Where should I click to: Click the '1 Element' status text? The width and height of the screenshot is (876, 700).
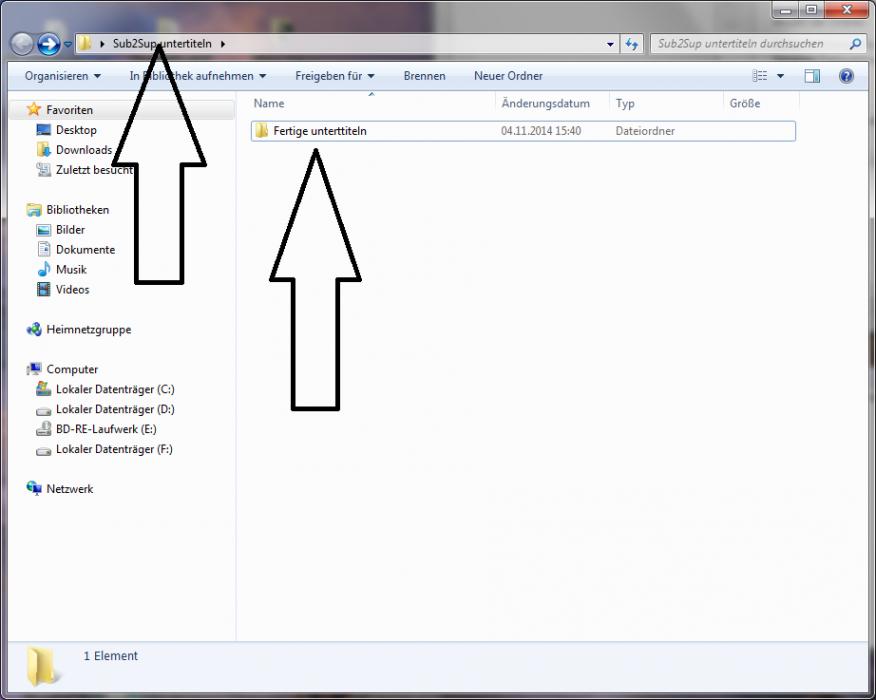coord(111,656)
